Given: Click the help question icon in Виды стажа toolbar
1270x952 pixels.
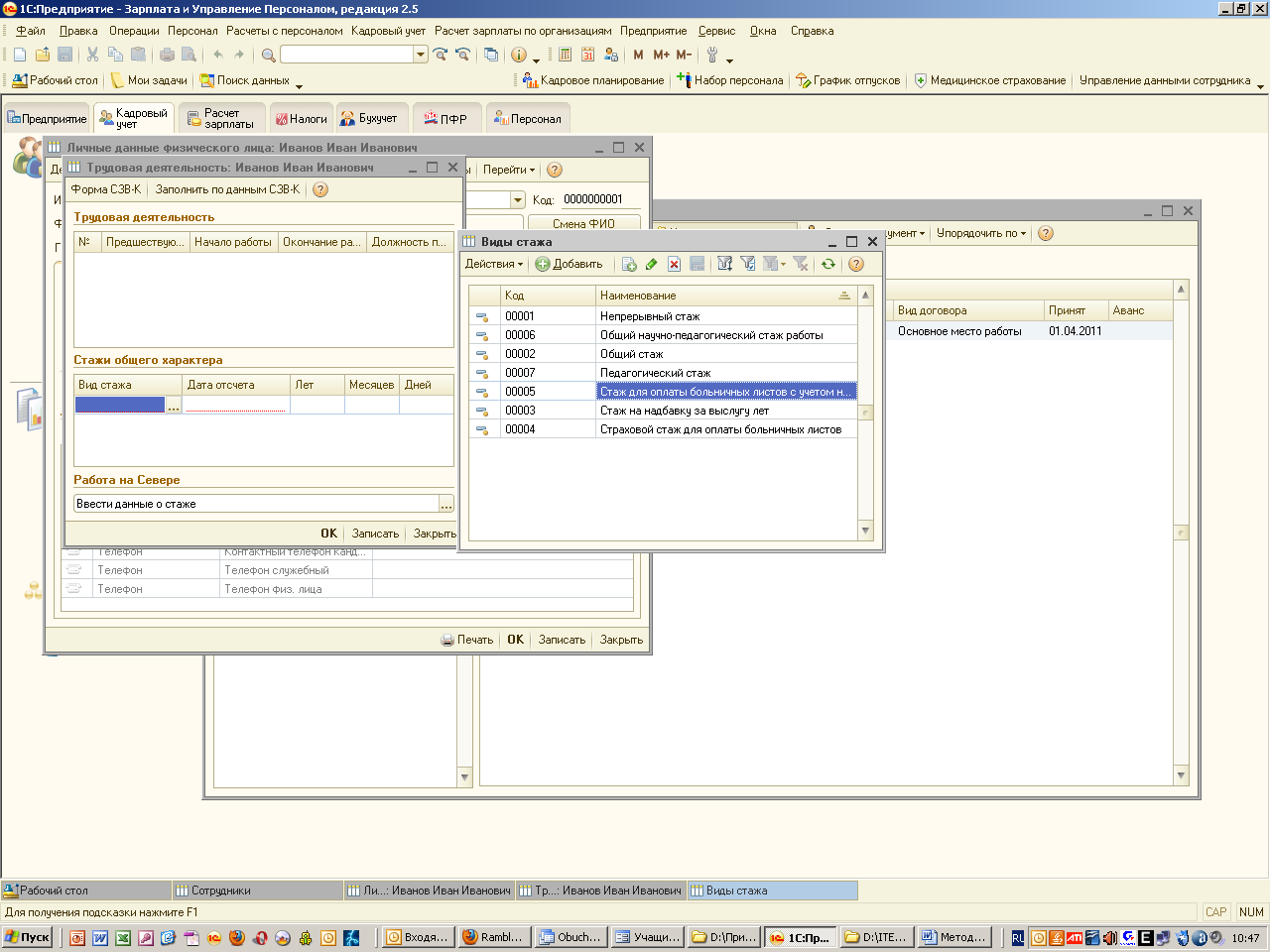Looking at the screenshot, I should point(856,264).
